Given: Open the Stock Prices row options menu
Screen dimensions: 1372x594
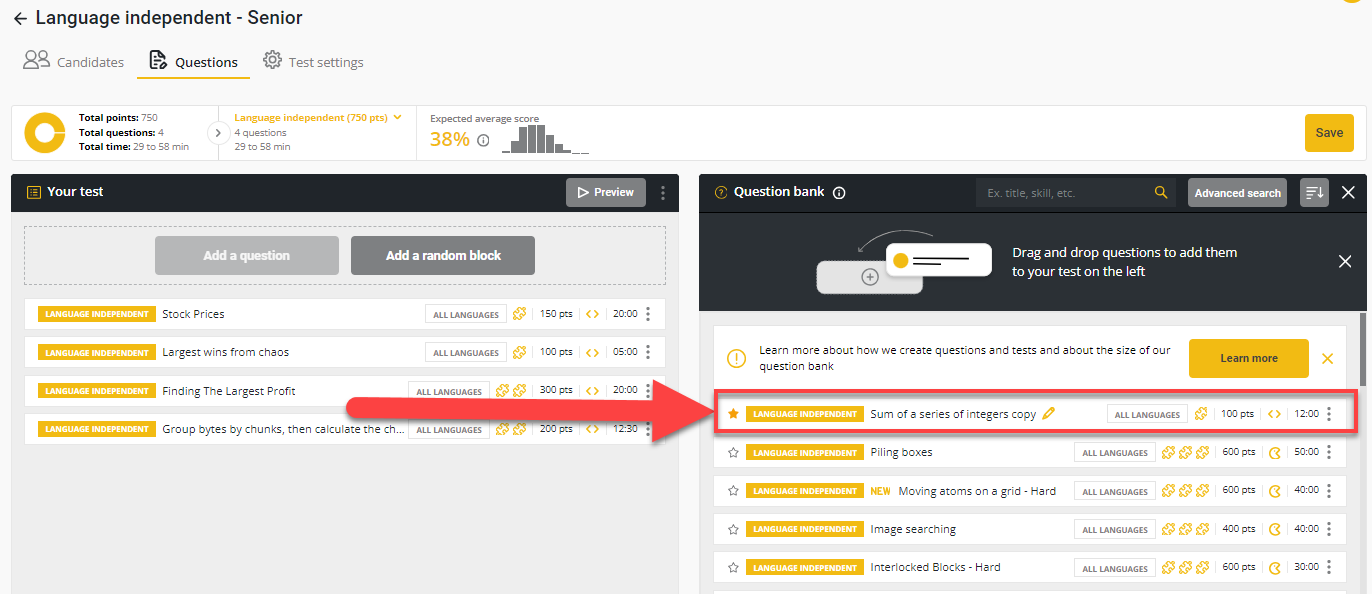Looking at the screenshot, I should 648,314.
